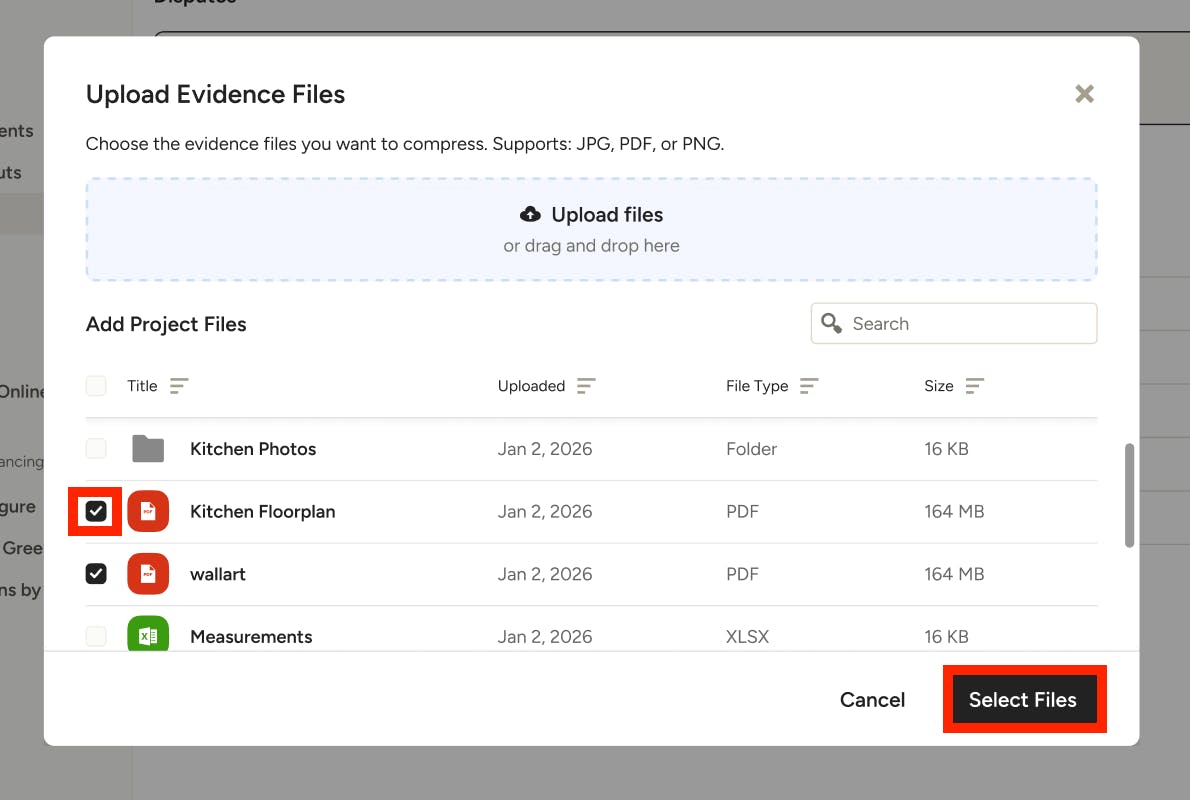Sort by Uploaded column icon
This screenshot has height=800, width=1190.
tap(586, 386)
